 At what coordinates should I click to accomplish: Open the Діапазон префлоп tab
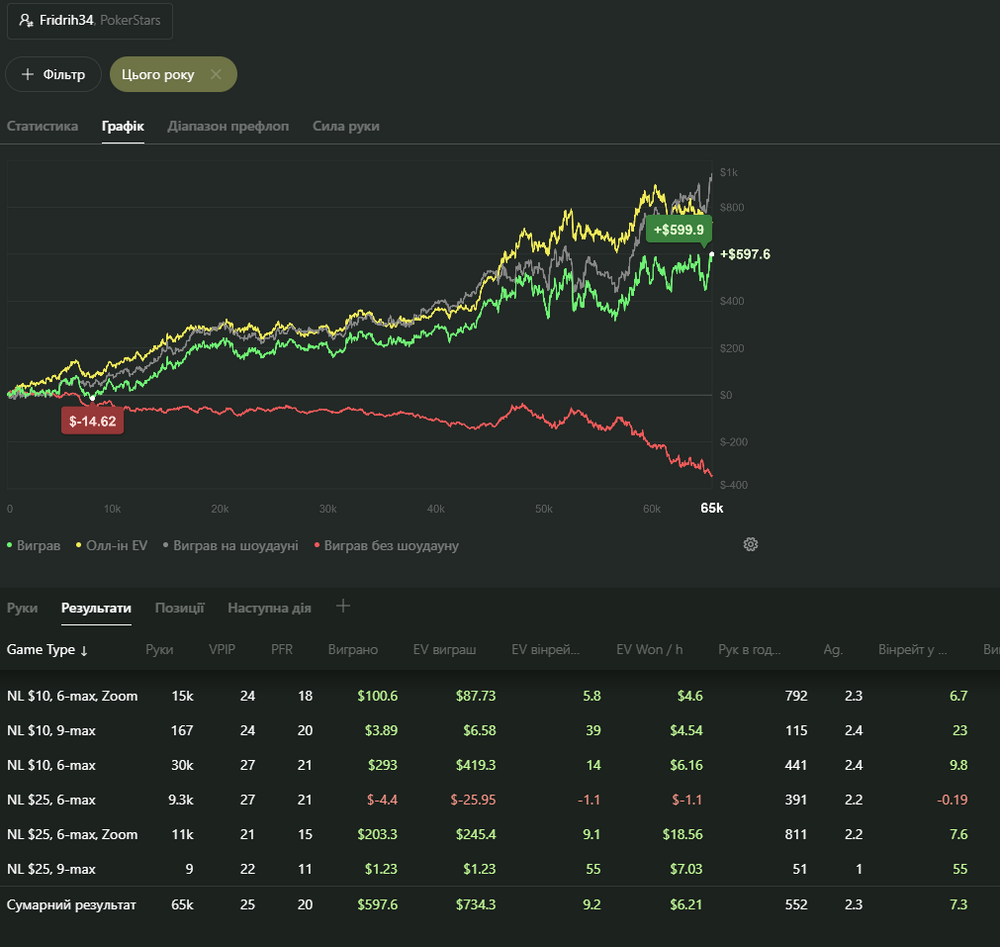[x=228, y=126]
